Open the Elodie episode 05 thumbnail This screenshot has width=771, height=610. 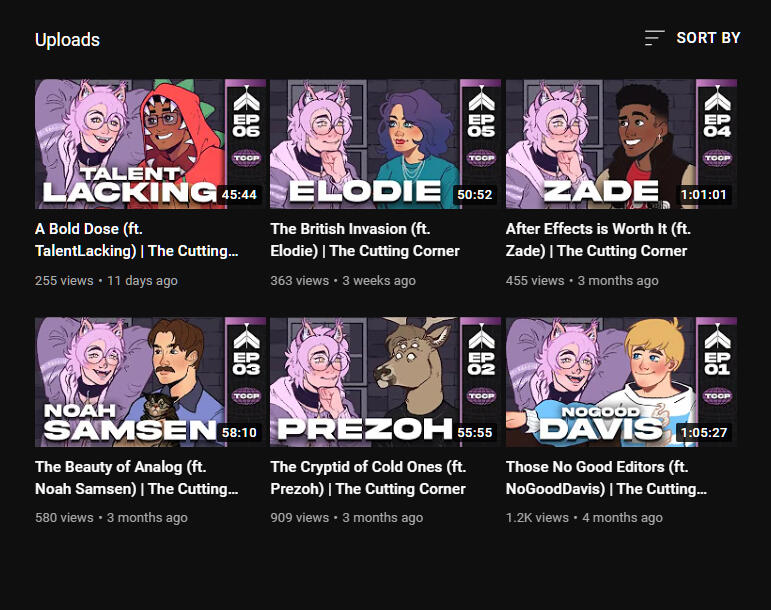pos(386,144)
